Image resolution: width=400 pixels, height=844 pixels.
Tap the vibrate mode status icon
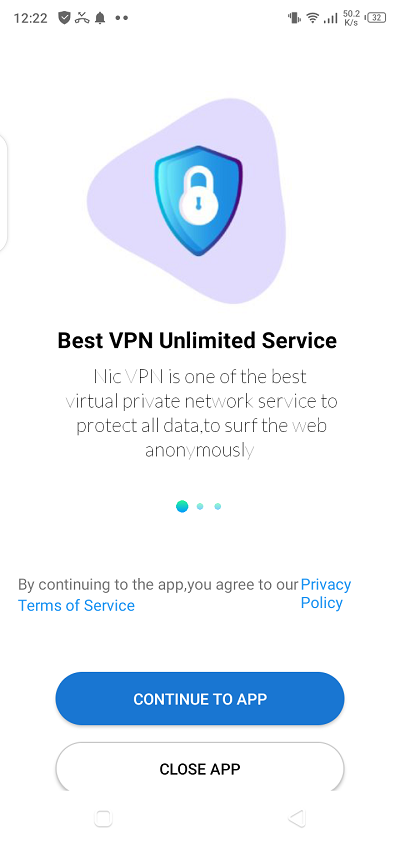(294, 18)
